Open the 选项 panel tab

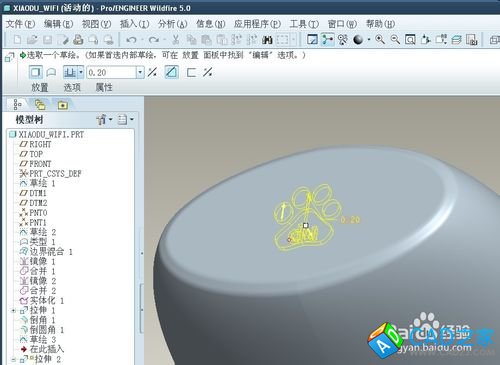point(72,87)
